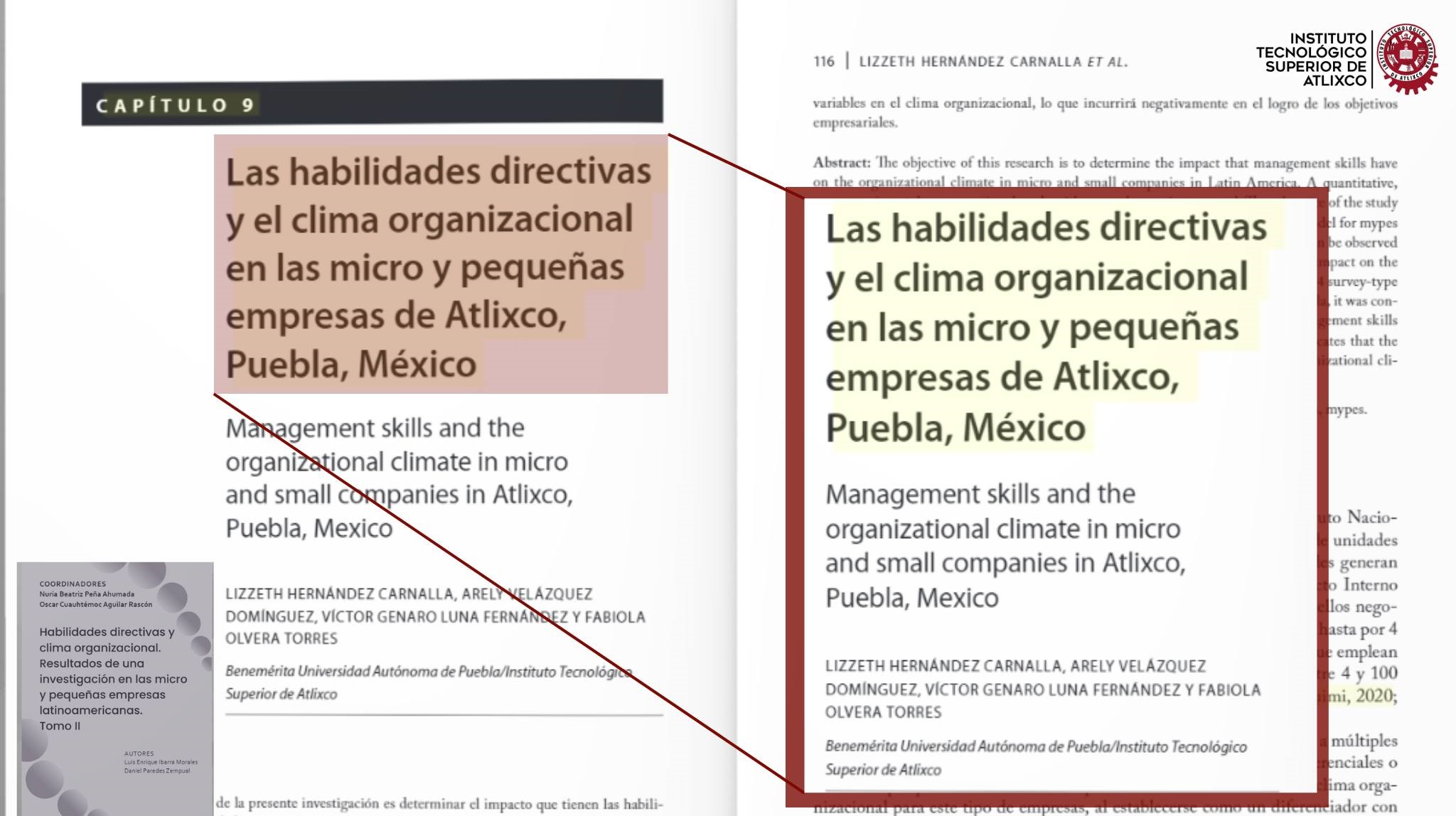This screenshot has height=816, width=1456.
Task: Click 'AUTORES' on the book cover
Action: pyautogui.click(x=139, y=753)
